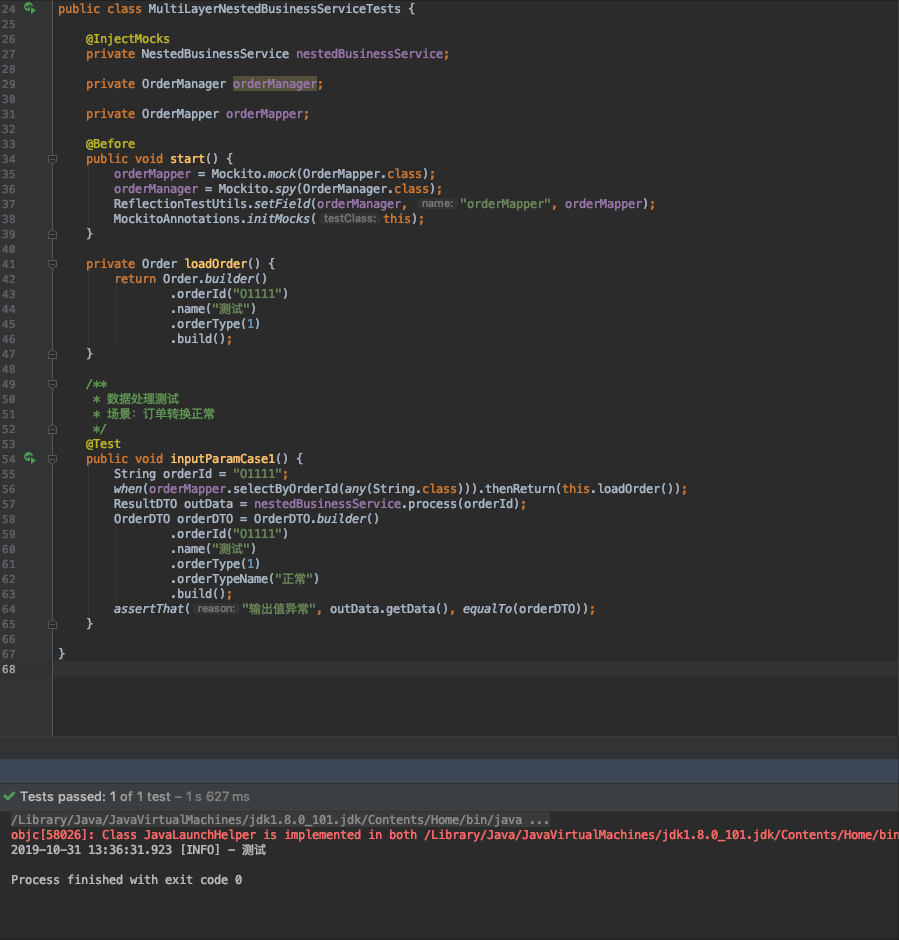Click the fold marker at start() closing brace

(x=53, y=233)
